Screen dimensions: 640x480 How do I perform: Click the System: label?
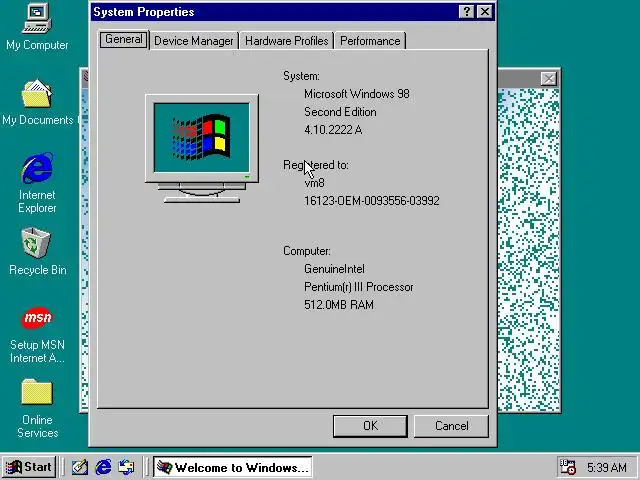click(x=301, y=76)
